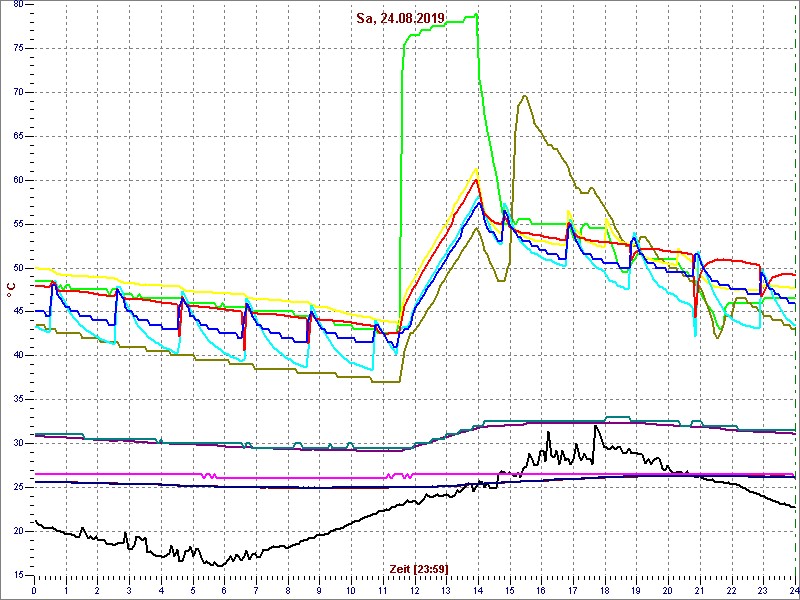Select hour 3 on the time axis
Screen dimensions: 800x600
click(129, 589)
